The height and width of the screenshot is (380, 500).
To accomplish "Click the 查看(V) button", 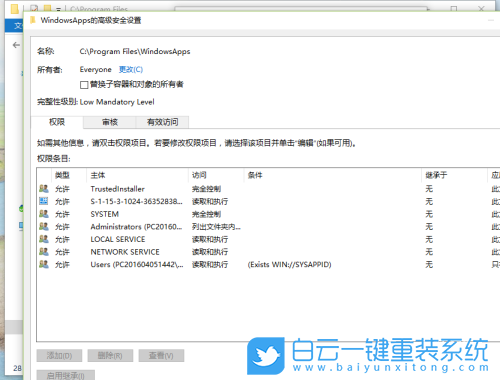I will tap(161, 356).
